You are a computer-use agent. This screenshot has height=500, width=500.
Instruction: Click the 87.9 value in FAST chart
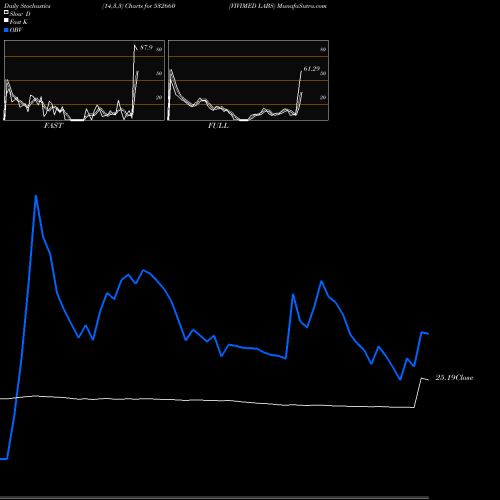click(146, 48)
